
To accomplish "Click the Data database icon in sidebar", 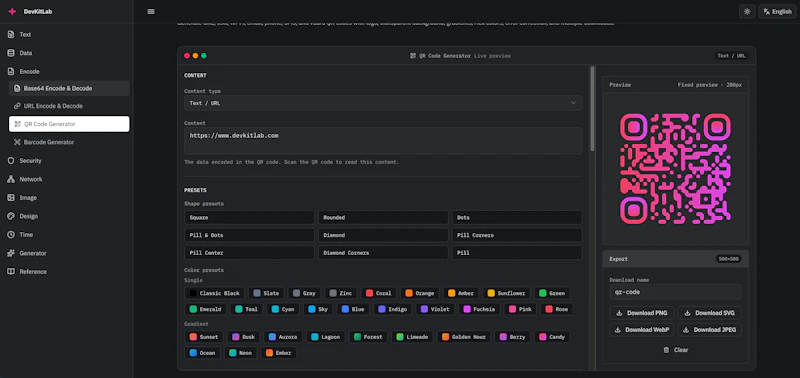I will click(11, 53).
